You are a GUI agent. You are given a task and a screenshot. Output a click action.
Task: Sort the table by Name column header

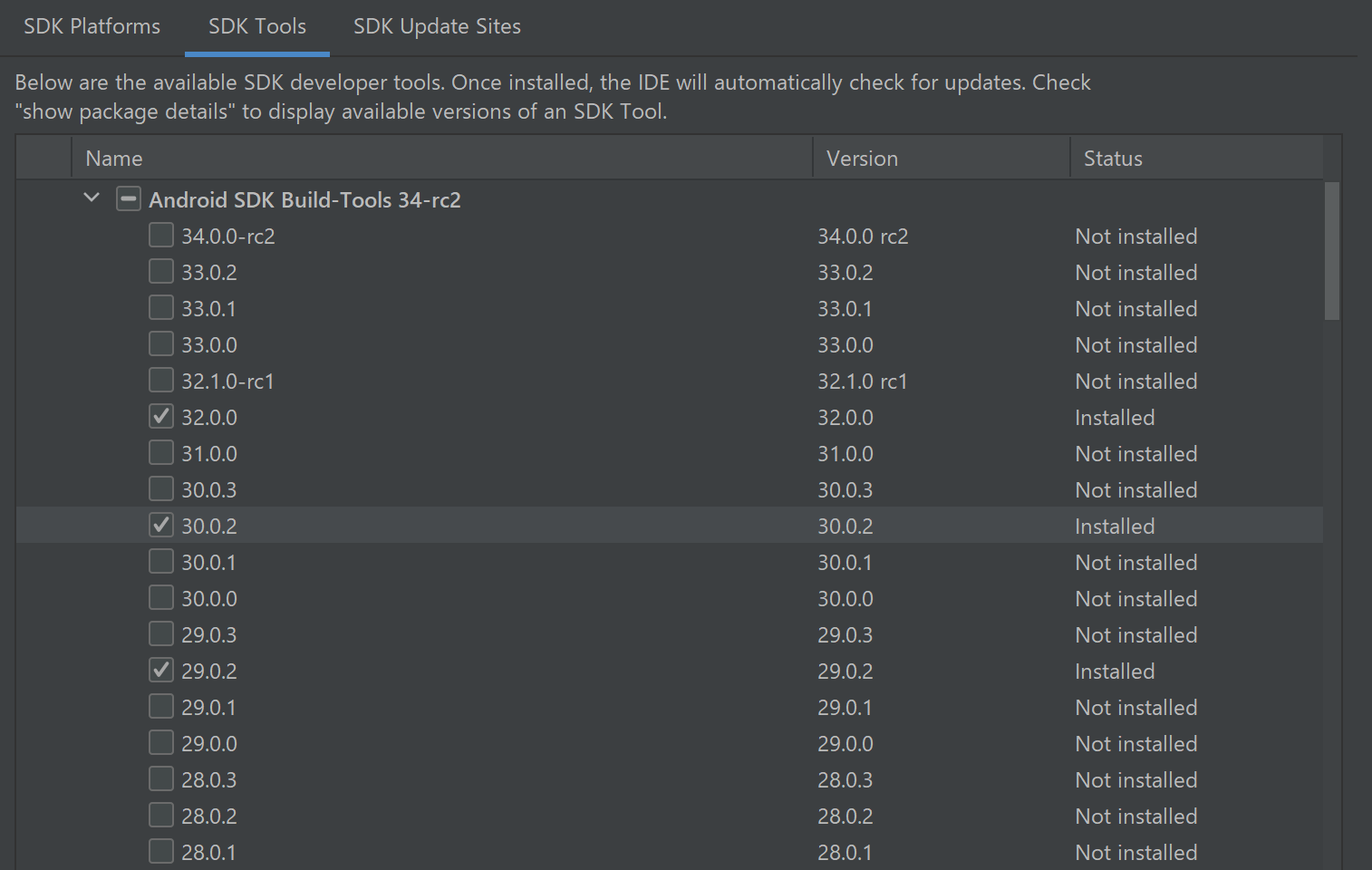pyautogui.click(x=114, y=159)
